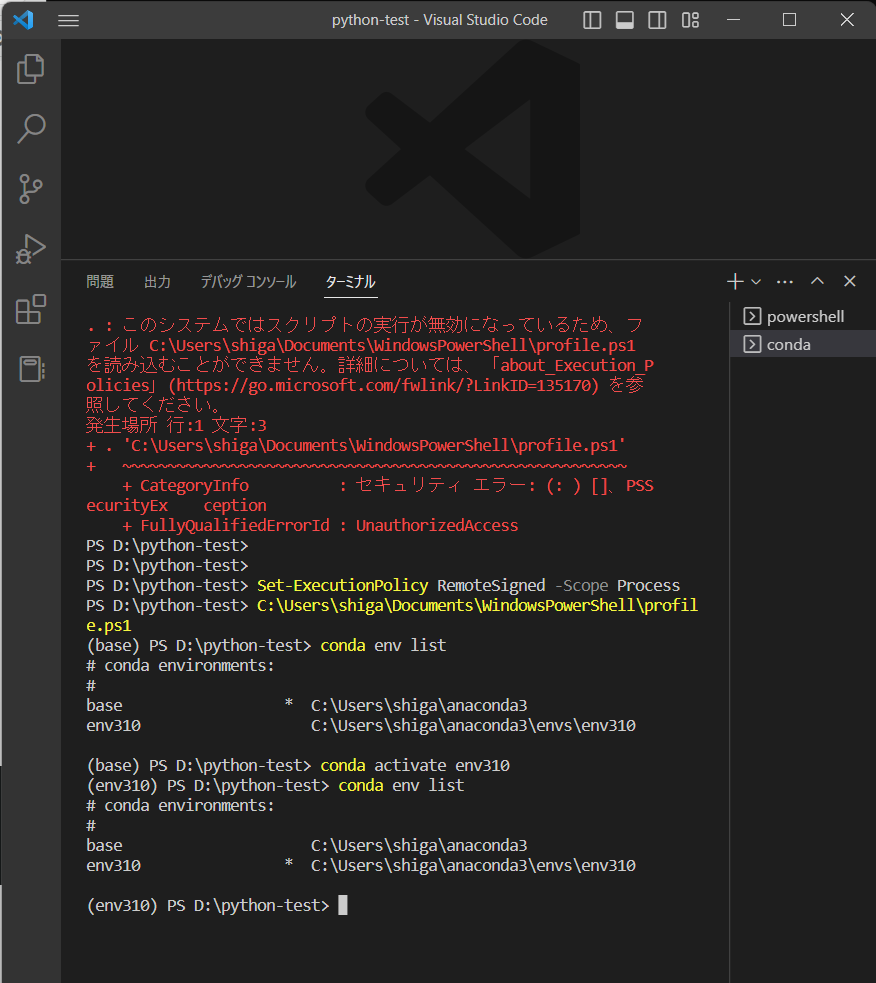Create a new terminal with the plus icon
The height and width of the screenshot is (983, 876).
pos(734,281)
